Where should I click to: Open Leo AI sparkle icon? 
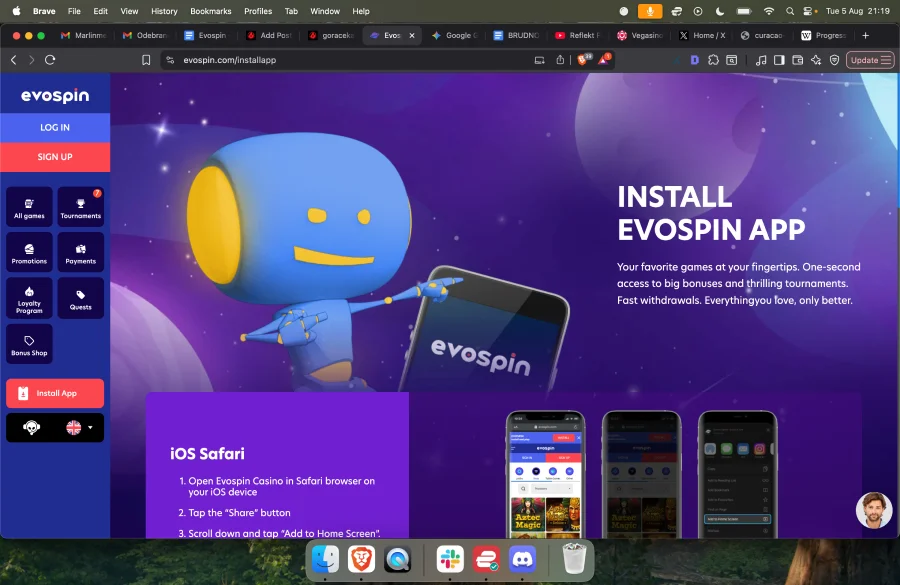(x=816, y=60)
